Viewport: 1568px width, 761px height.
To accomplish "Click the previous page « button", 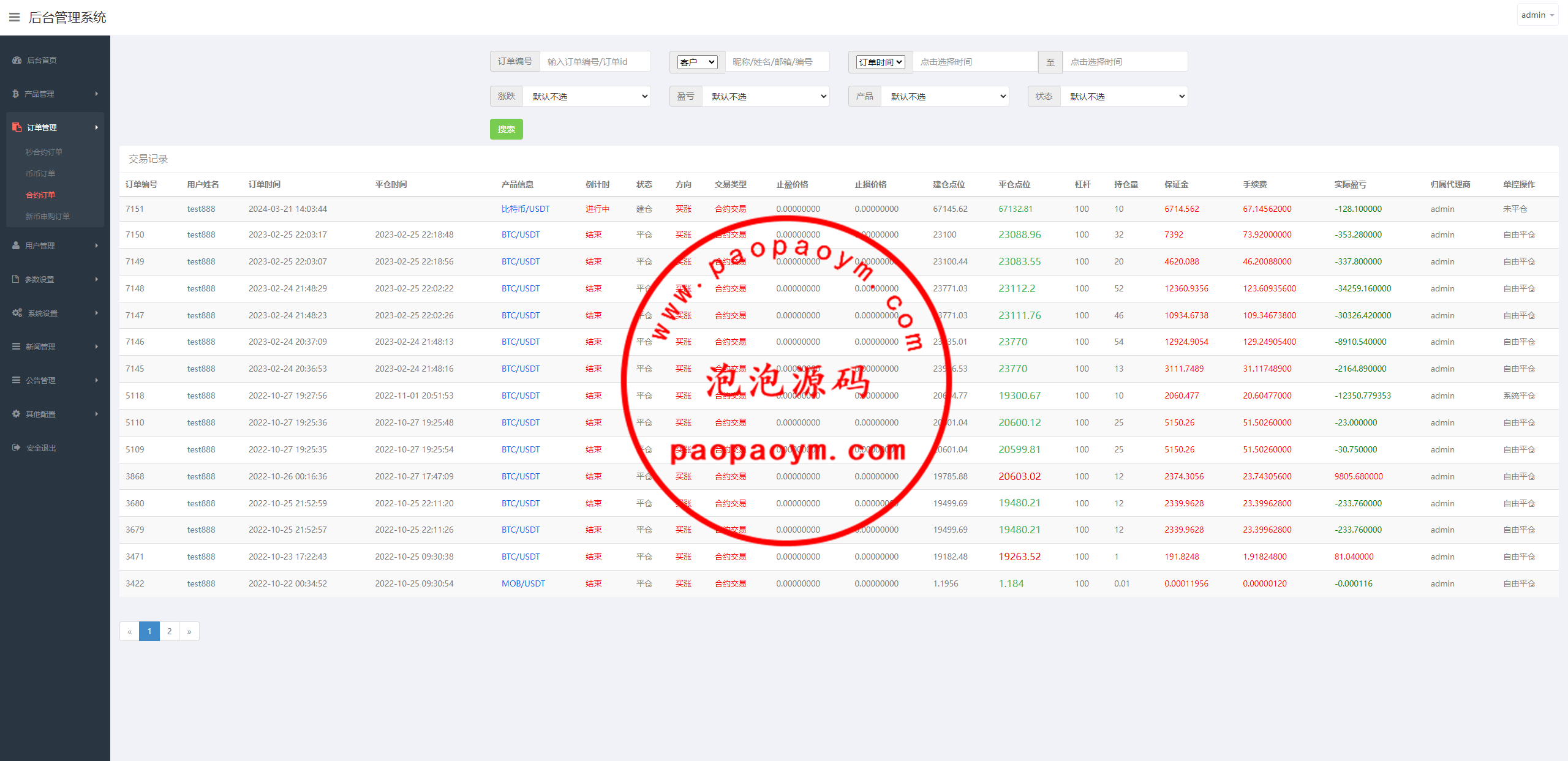I will tap(129, 631).
